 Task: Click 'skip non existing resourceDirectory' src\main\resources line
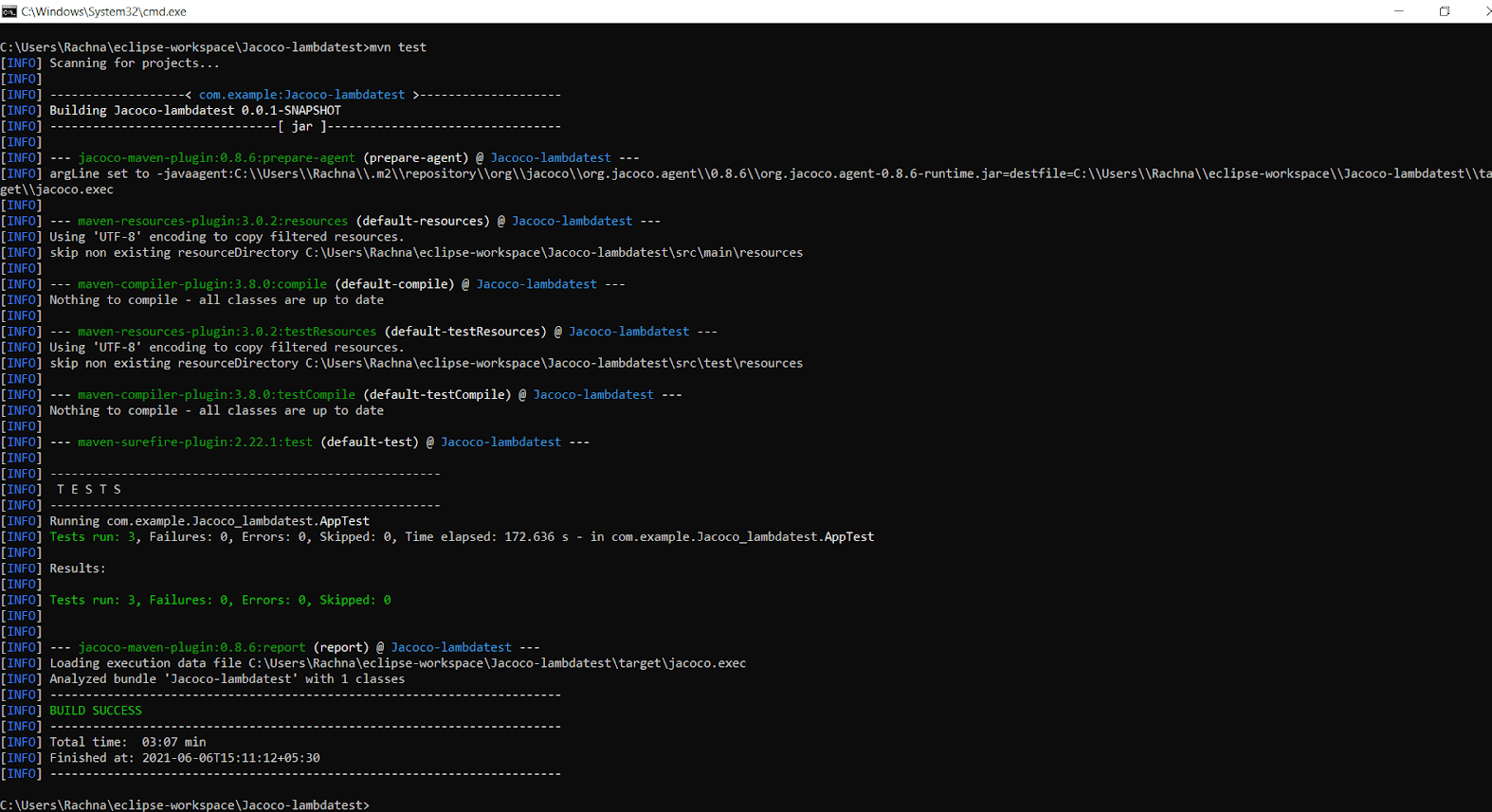click(427, 253)
